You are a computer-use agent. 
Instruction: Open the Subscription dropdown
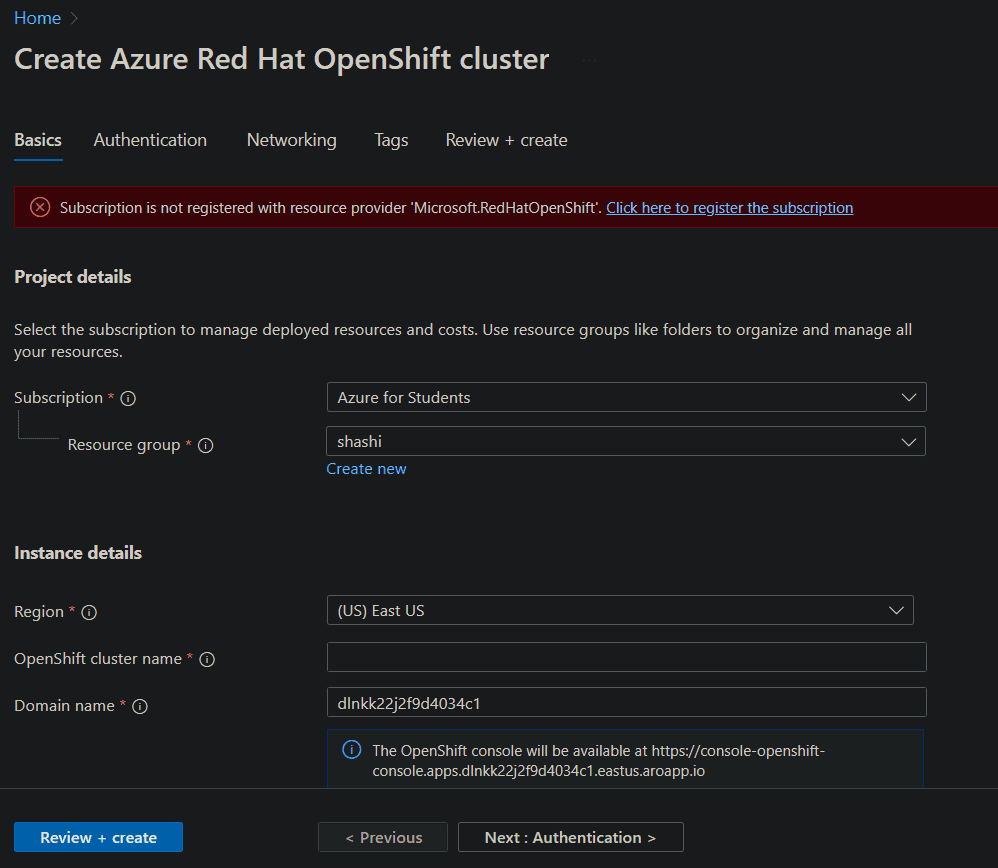(626, 397)
